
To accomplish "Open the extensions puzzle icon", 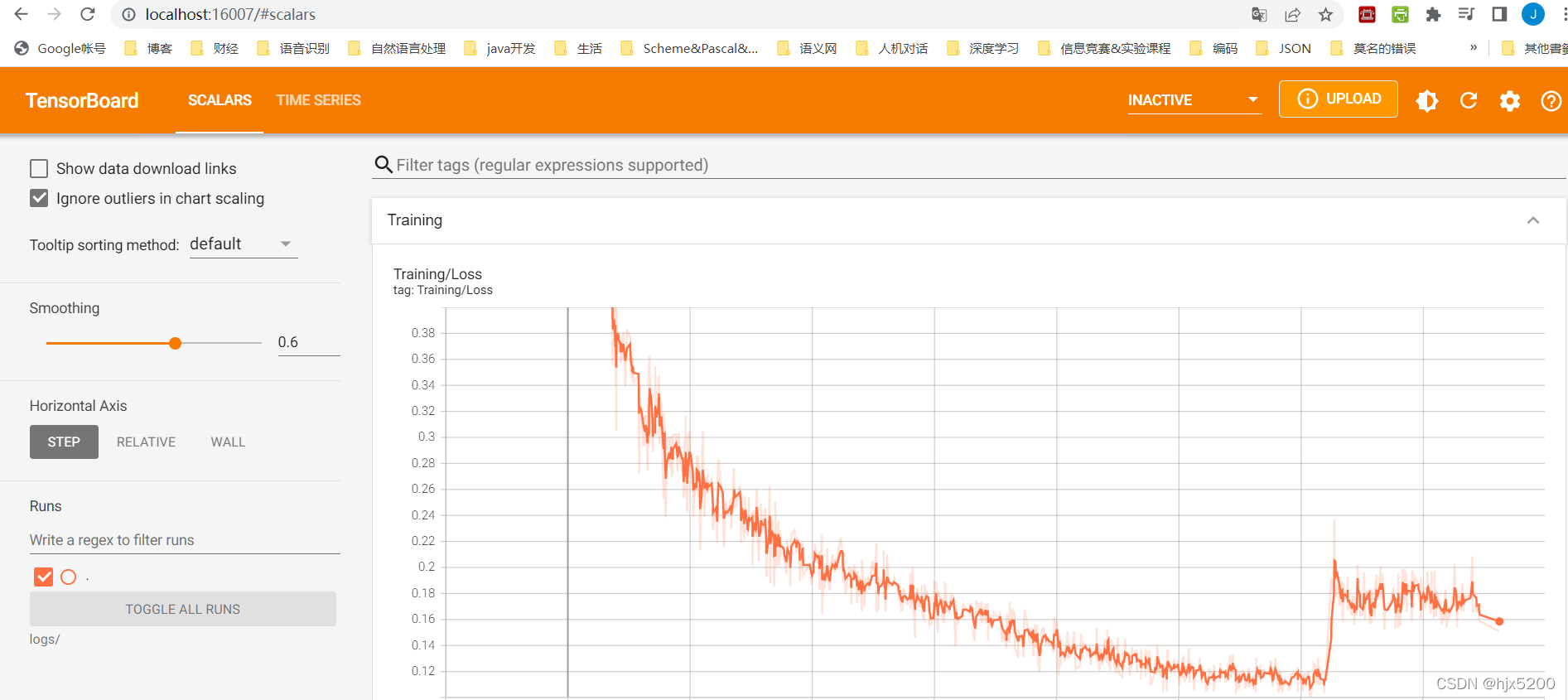I will point(1433,14).
